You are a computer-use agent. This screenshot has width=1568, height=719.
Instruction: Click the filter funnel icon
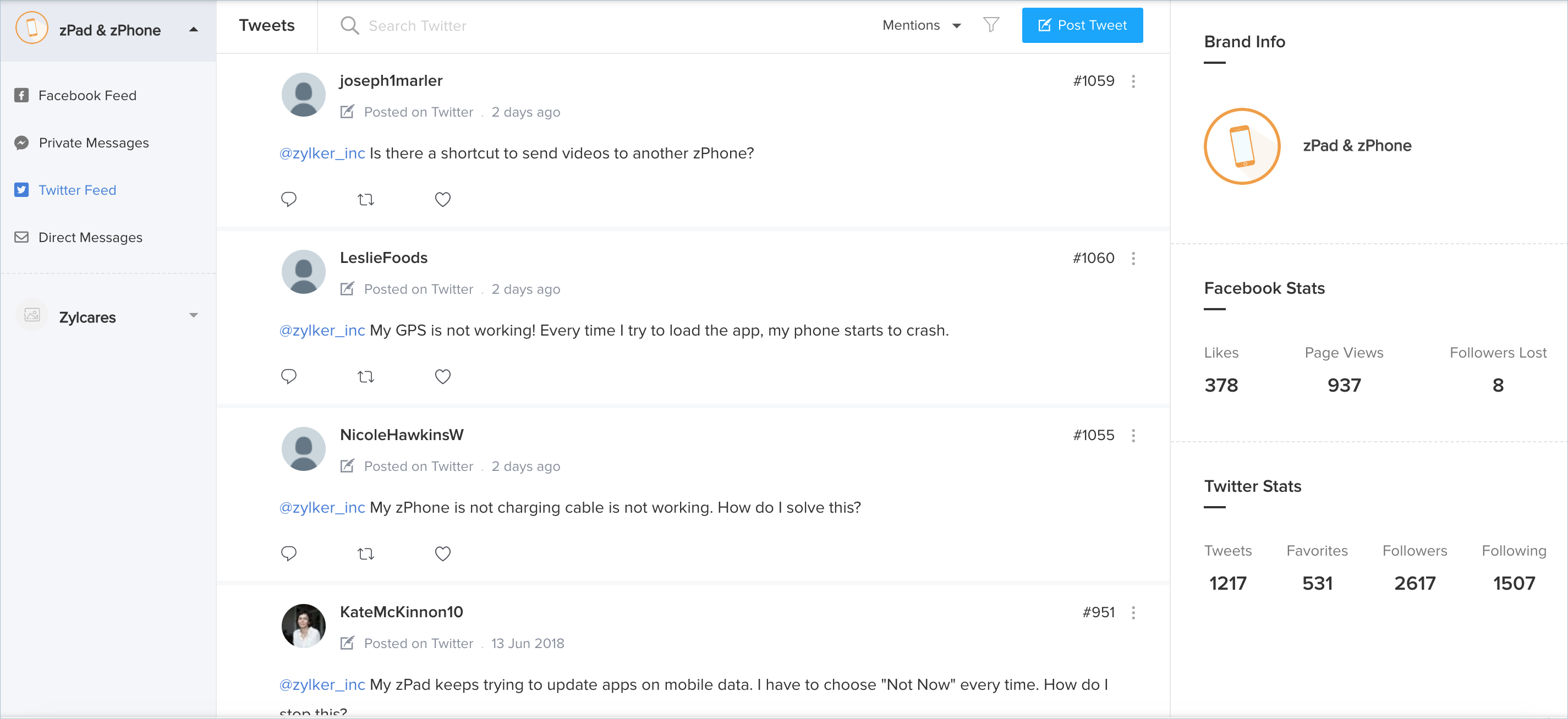(x=991, y=25)
